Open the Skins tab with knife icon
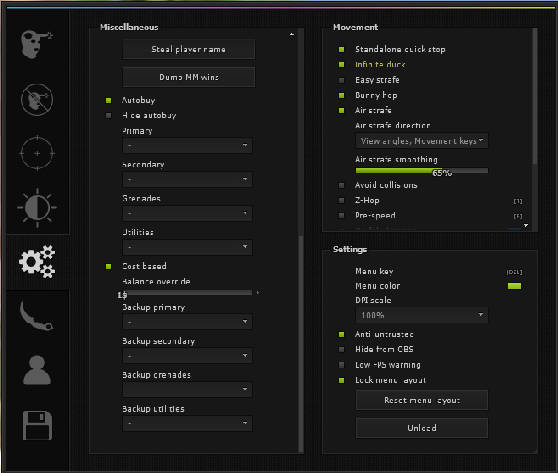The image size is (558, 473). [x=37, y=315]
